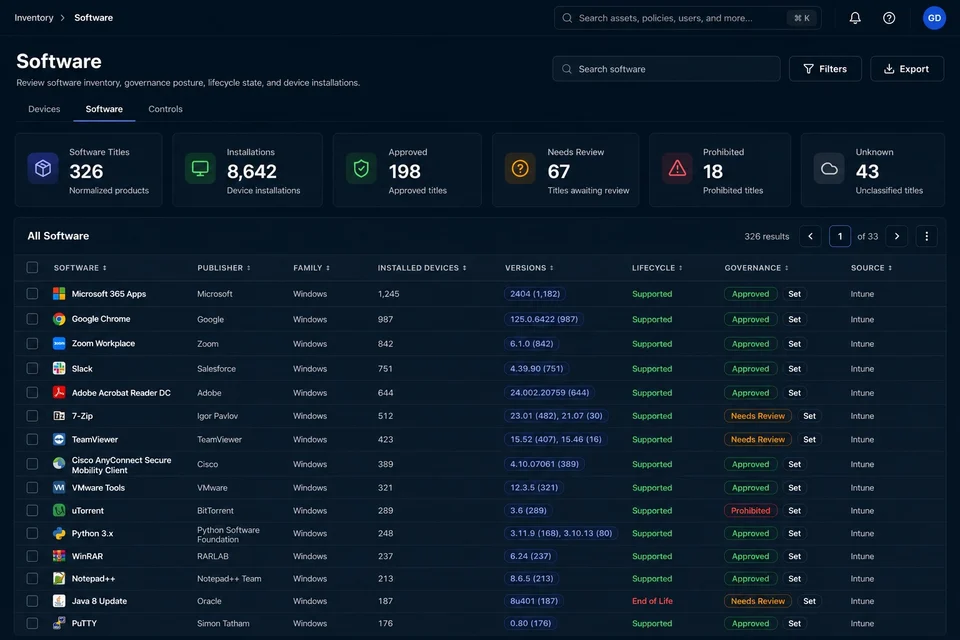Open the notifications bell
This screenshot has width=960, height=640.
coord(855,18)
